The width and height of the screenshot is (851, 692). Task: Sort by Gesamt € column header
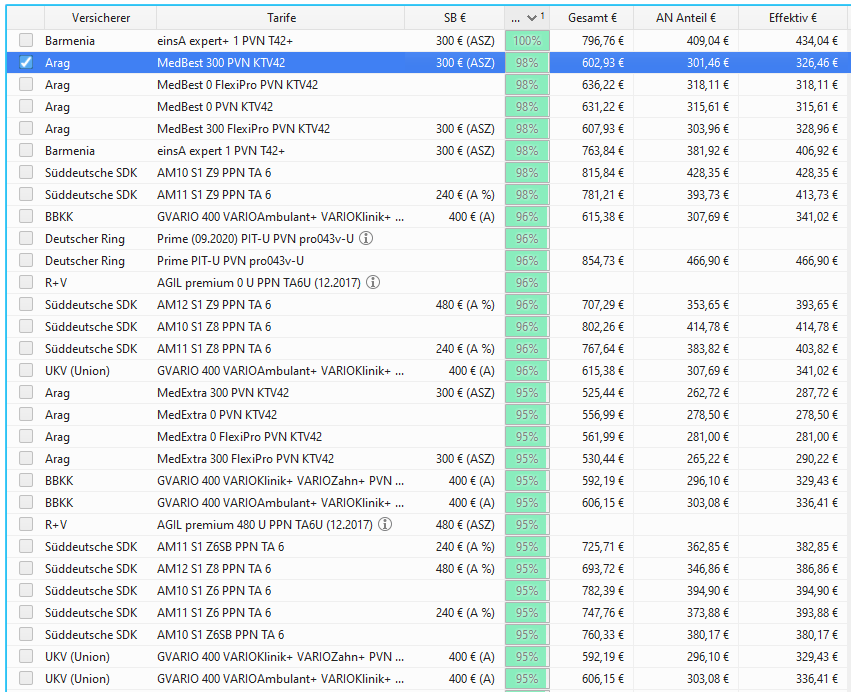[x=592, y=18]
